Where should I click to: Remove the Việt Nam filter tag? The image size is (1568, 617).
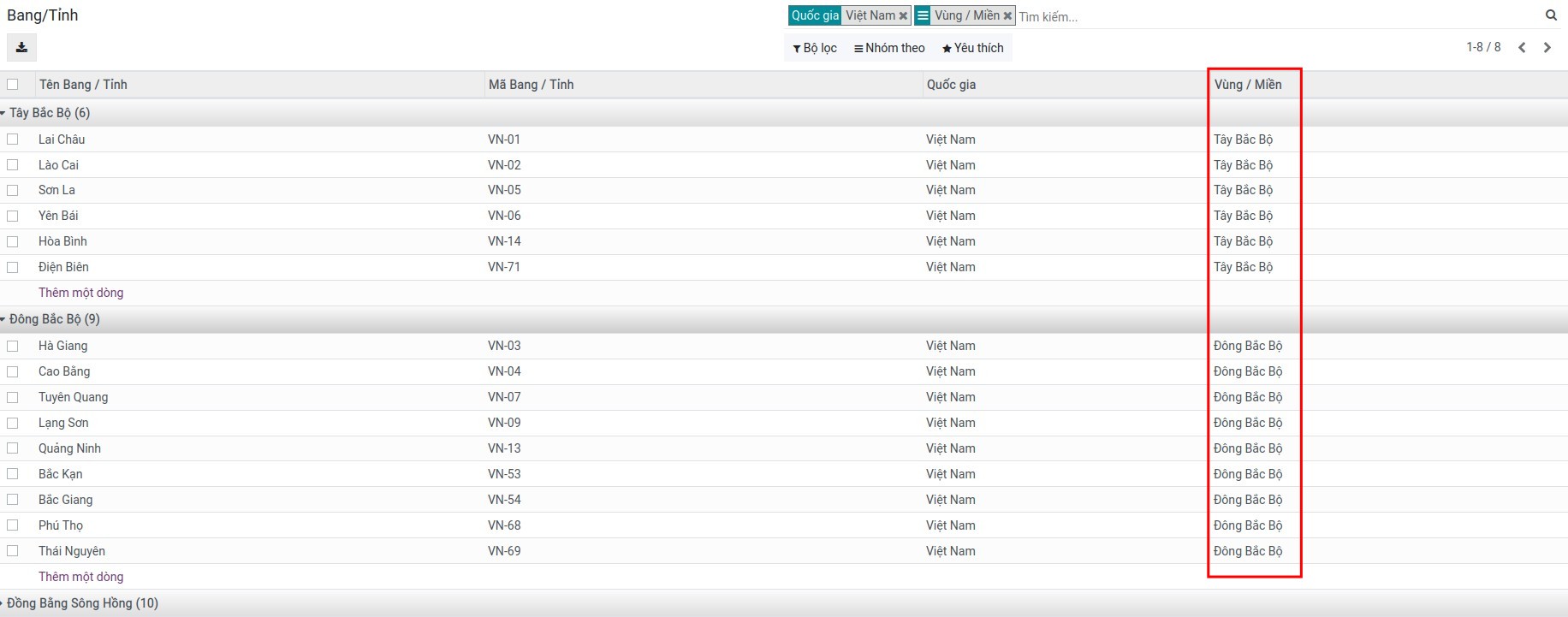click(903, 16)
